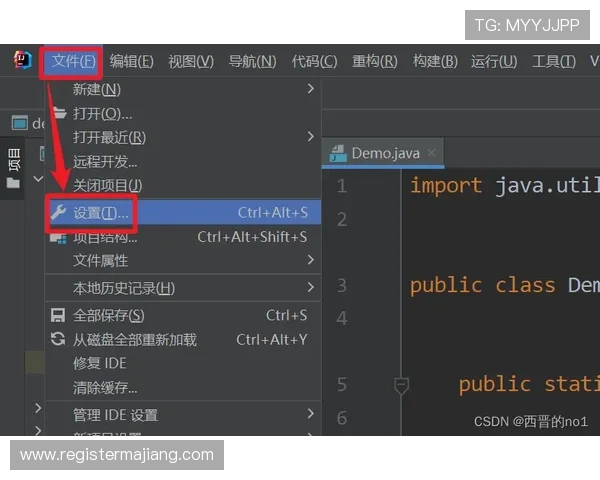Expand the 新建(N) submenu arrow
The image size is (600, 480).
311,89
